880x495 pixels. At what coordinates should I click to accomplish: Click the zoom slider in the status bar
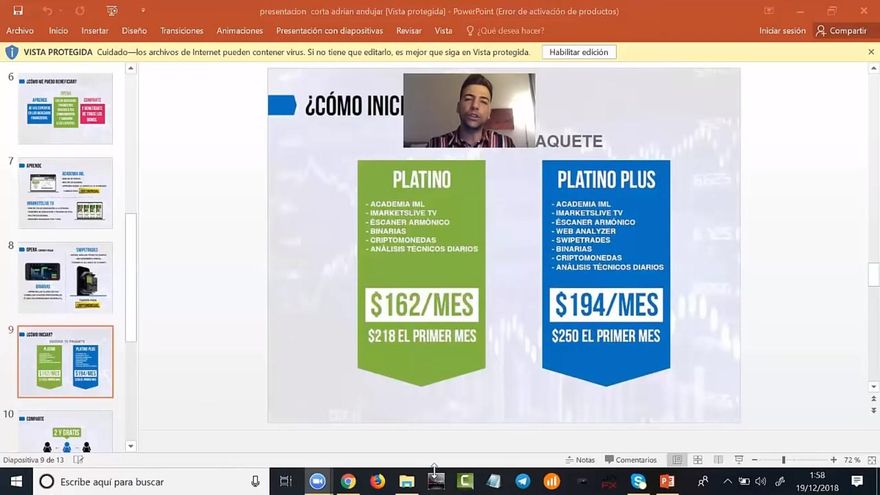(784, 460)
